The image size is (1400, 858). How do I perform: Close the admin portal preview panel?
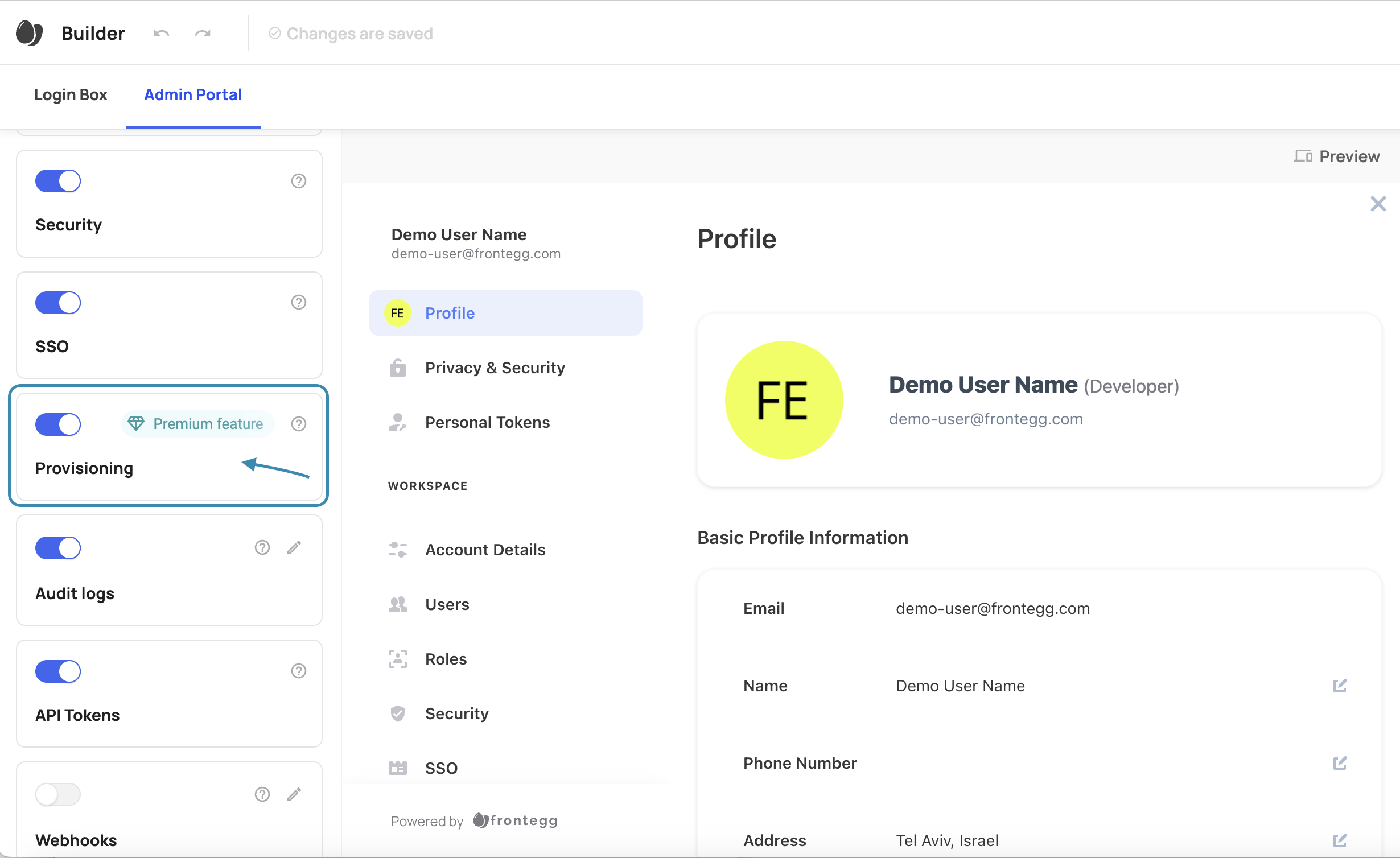click(x=1378, y=204)
